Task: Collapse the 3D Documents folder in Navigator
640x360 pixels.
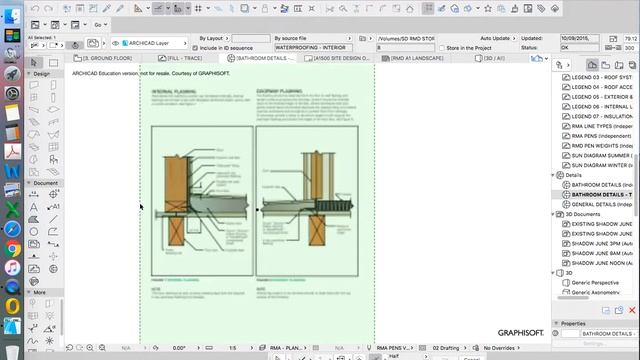Action: point(554,214)
